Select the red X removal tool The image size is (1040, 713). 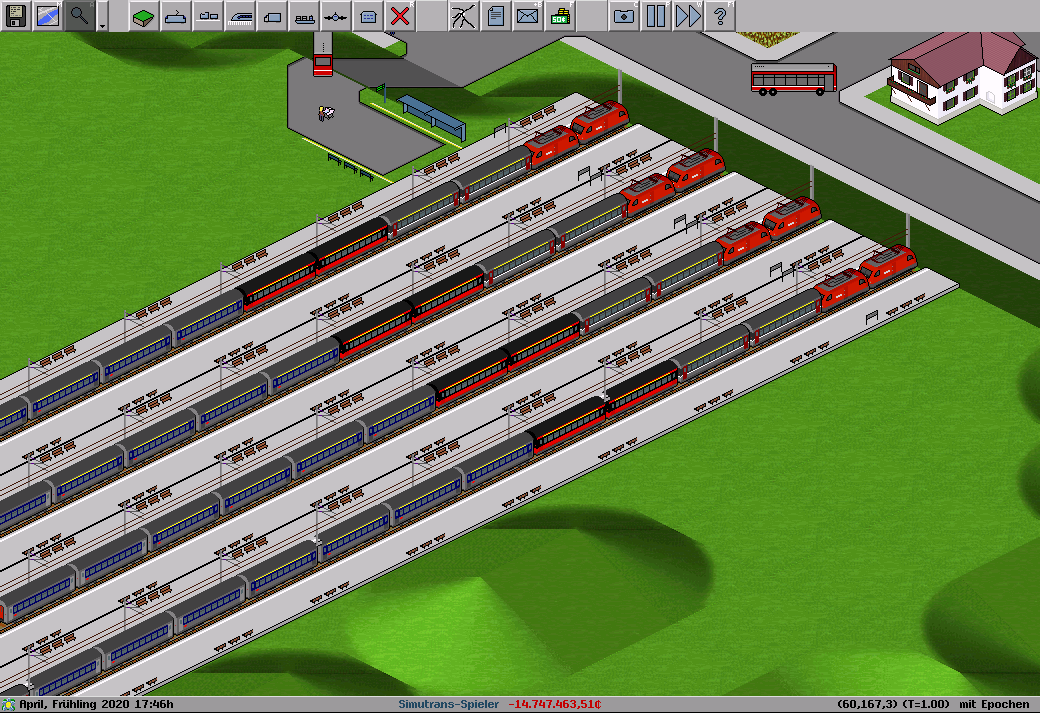click(400, 16)
